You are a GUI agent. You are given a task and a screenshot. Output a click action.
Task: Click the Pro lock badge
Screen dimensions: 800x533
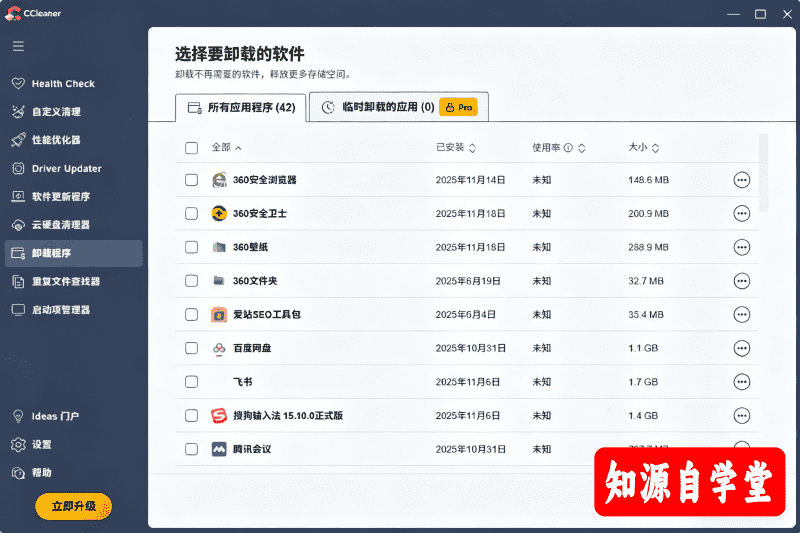(x=458, y=107)
